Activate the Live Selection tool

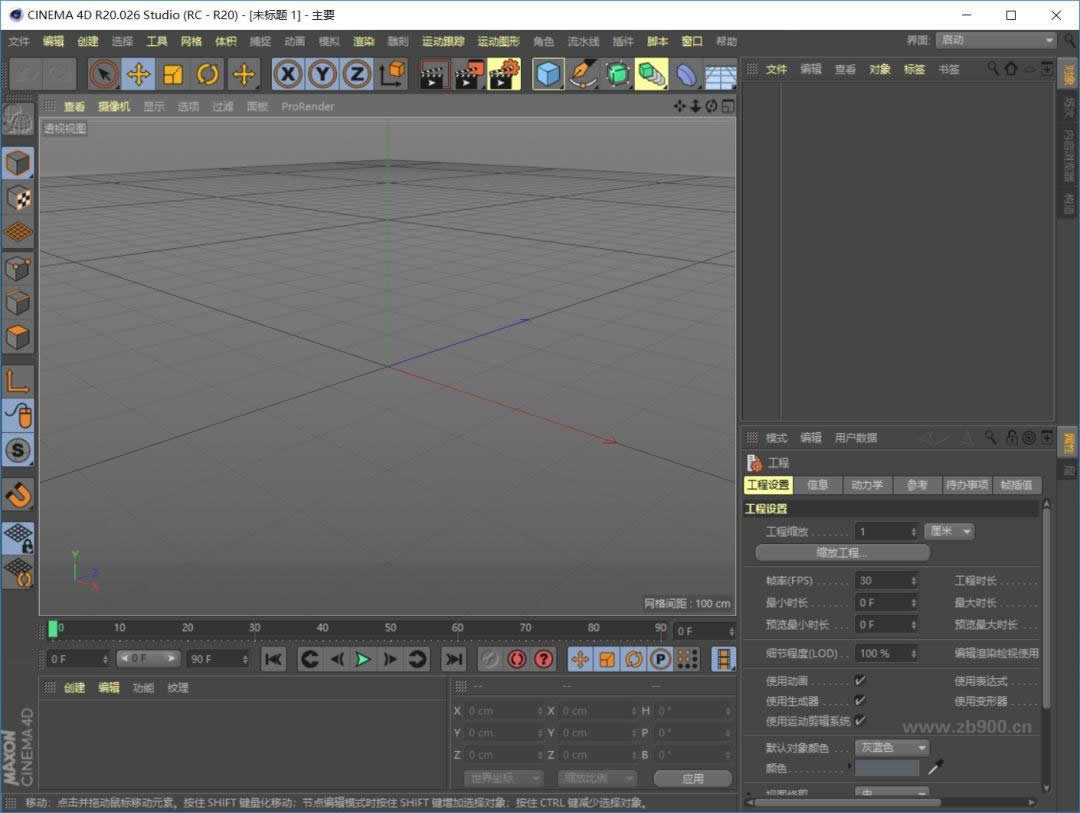(107, 74)
